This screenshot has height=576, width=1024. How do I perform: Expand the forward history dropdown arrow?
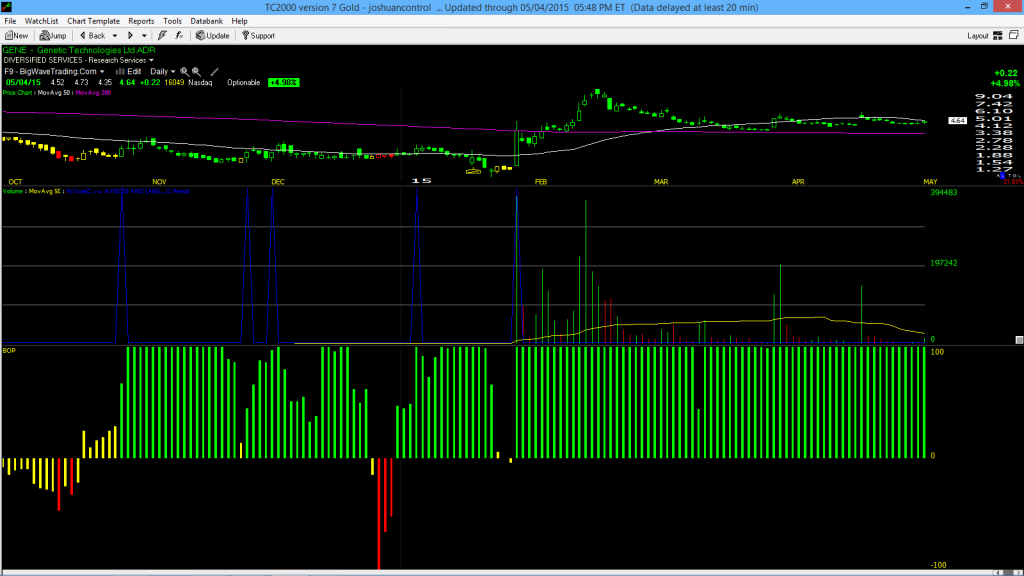144,36
